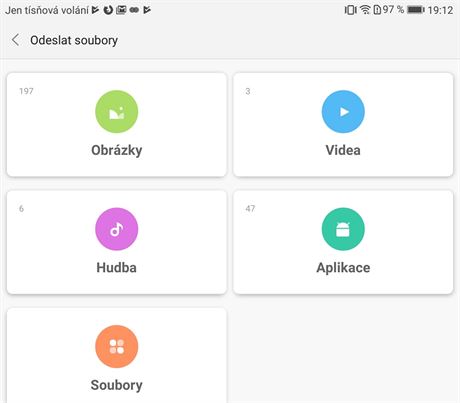
Task: Tap the 3 count on Videa card
Action: click(x=248, y=91)
